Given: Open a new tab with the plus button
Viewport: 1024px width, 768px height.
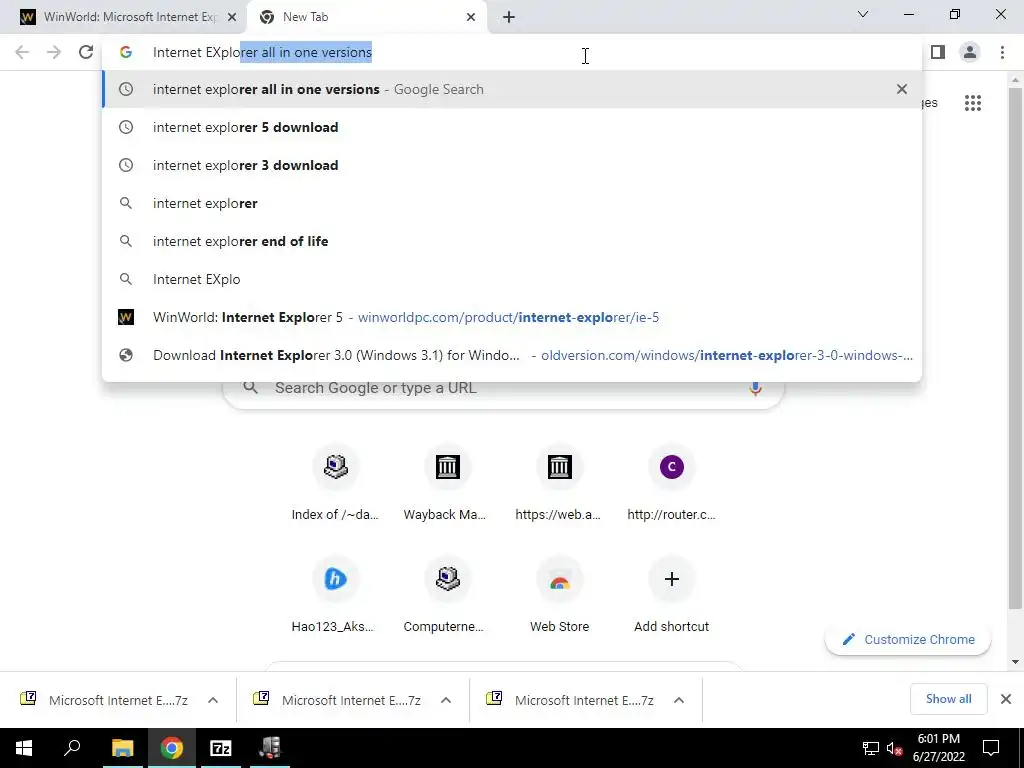Looking at the screenshot, I should [x=509, y=17].
